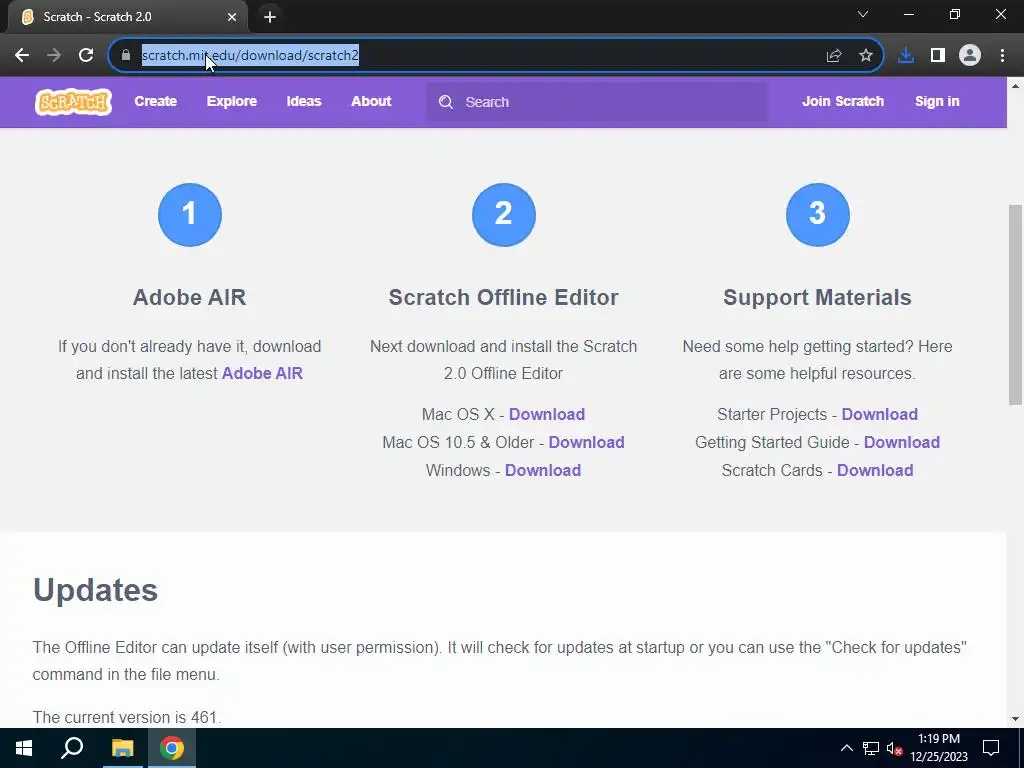Toggle the Chrome side panel icon
This screenshot has height=768, width=1024.
pos(938,56)
